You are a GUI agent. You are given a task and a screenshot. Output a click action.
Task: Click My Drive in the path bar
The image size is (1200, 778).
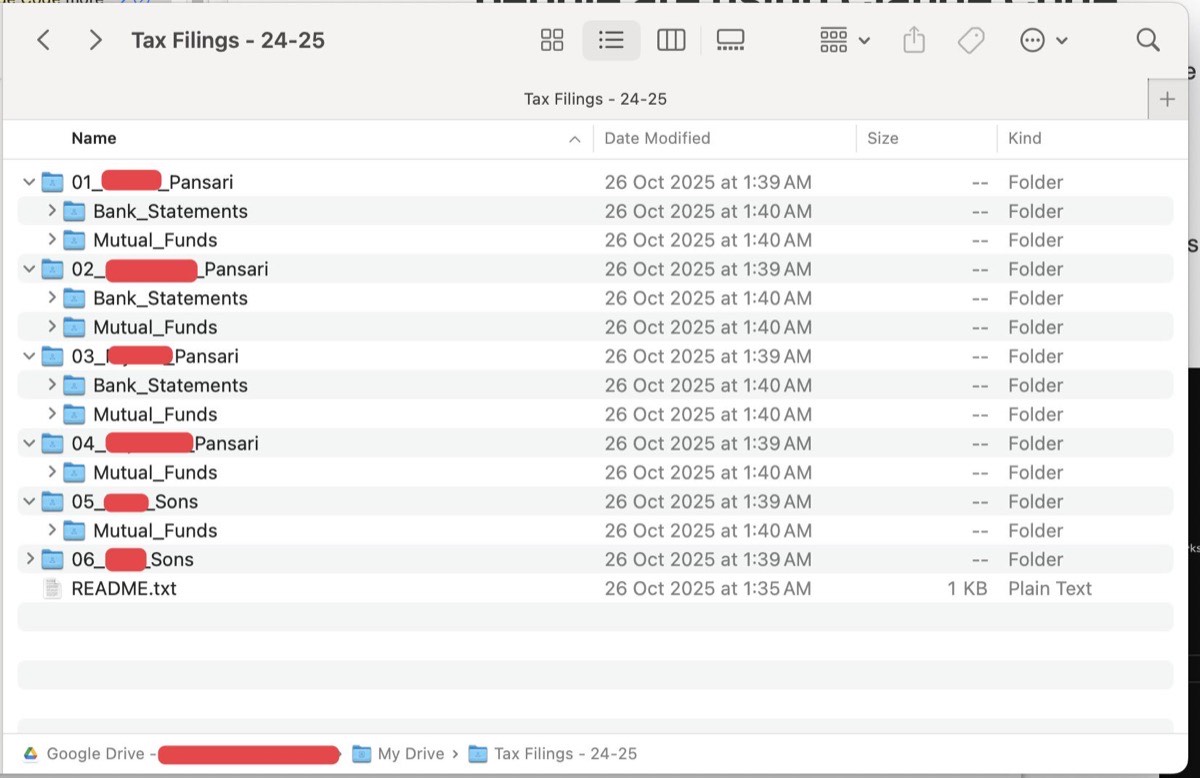click(x=410, y=754)
